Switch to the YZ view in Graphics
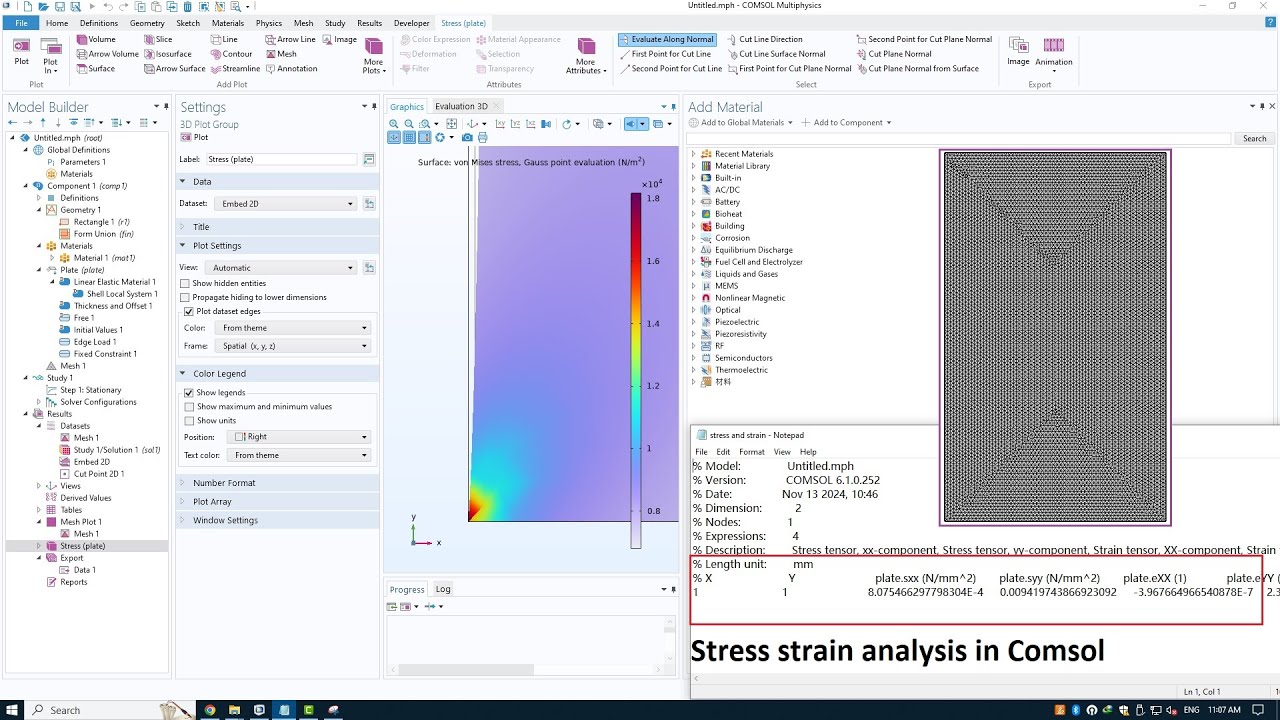Screen dimensions: 1280x720 [x=515, y=124]
